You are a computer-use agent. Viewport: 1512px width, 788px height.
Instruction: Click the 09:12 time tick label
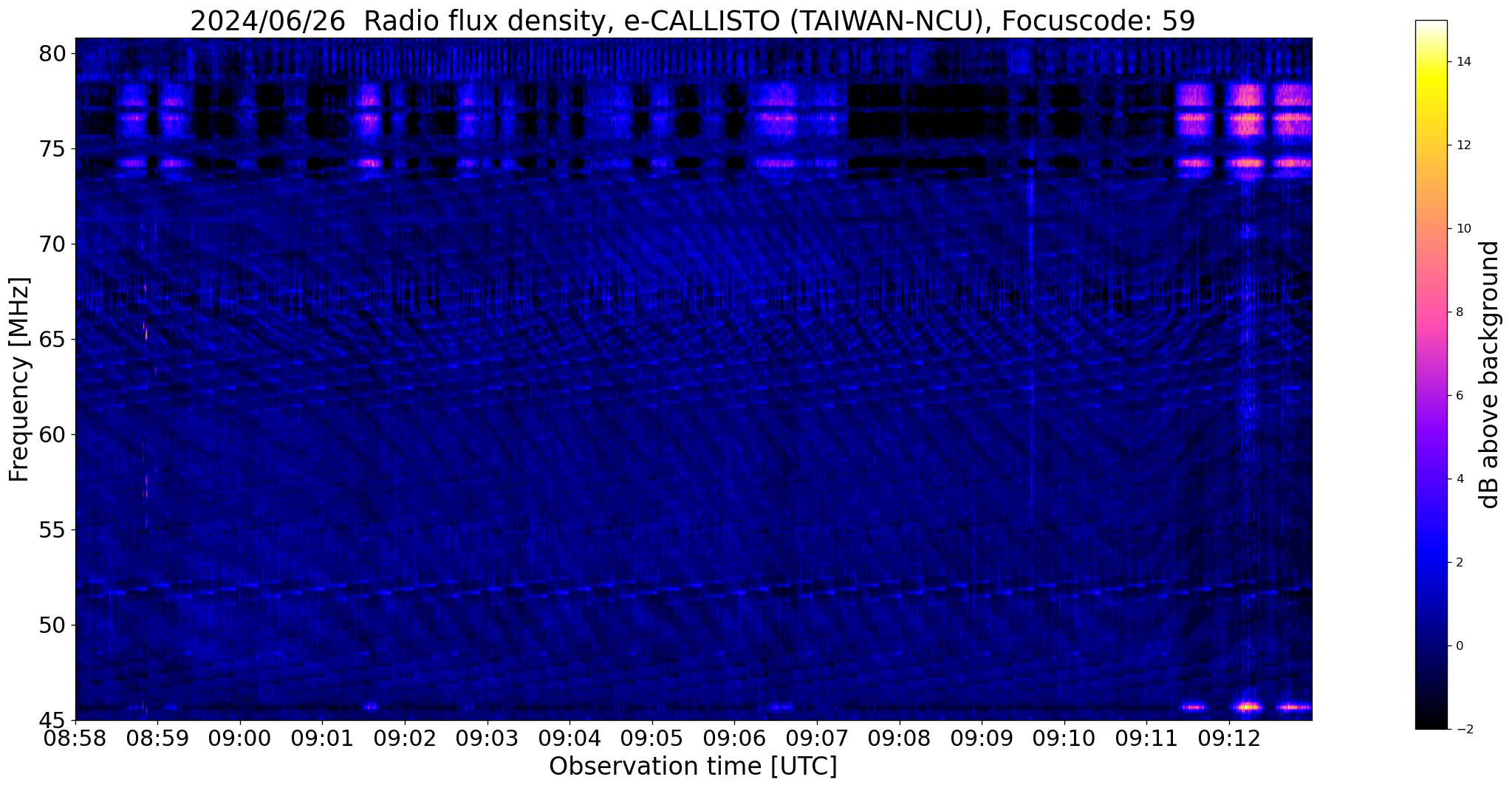pos(1229,738)
